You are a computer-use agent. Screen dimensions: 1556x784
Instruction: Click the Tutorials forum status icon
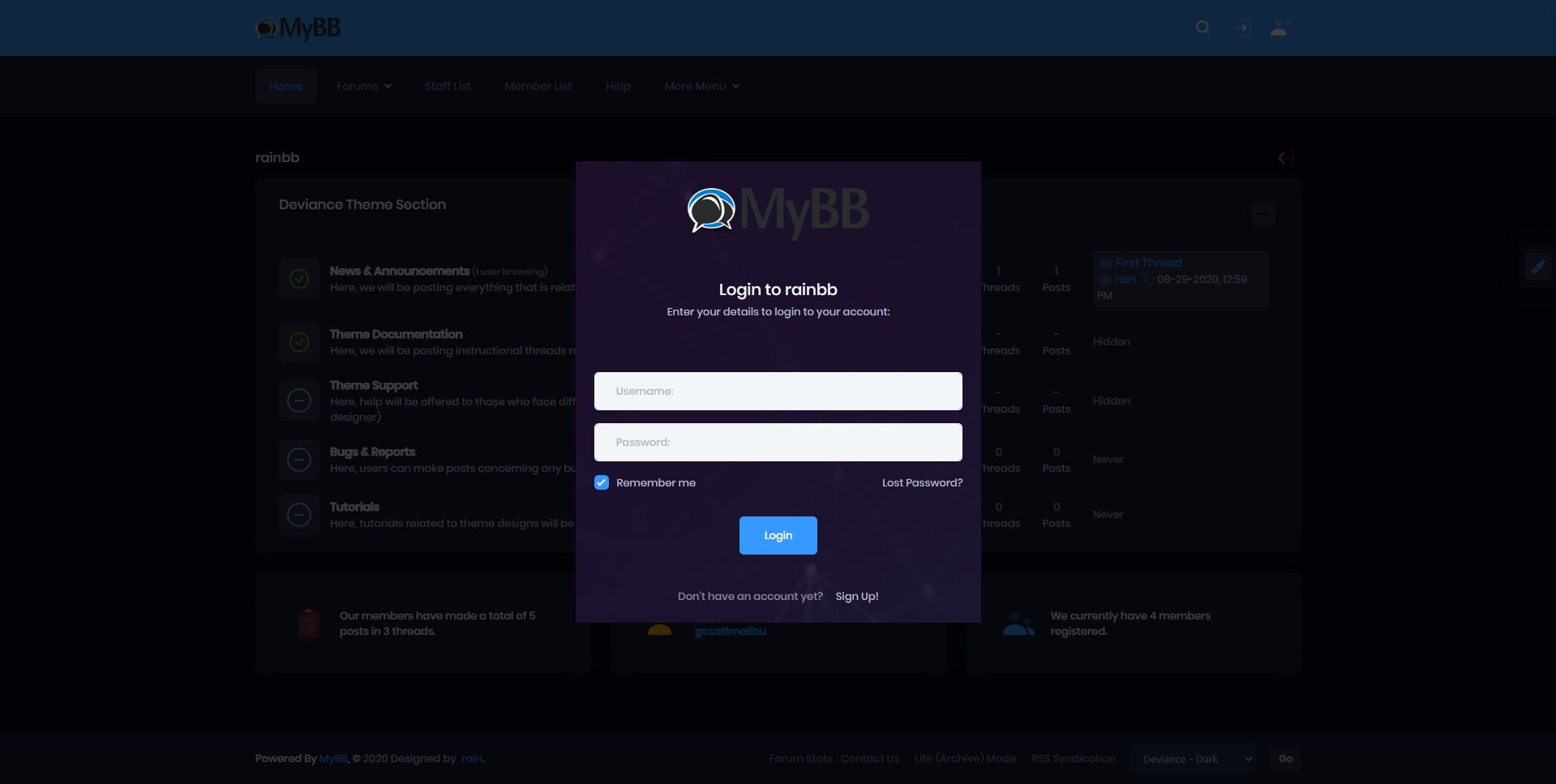(x=299, y=515)
